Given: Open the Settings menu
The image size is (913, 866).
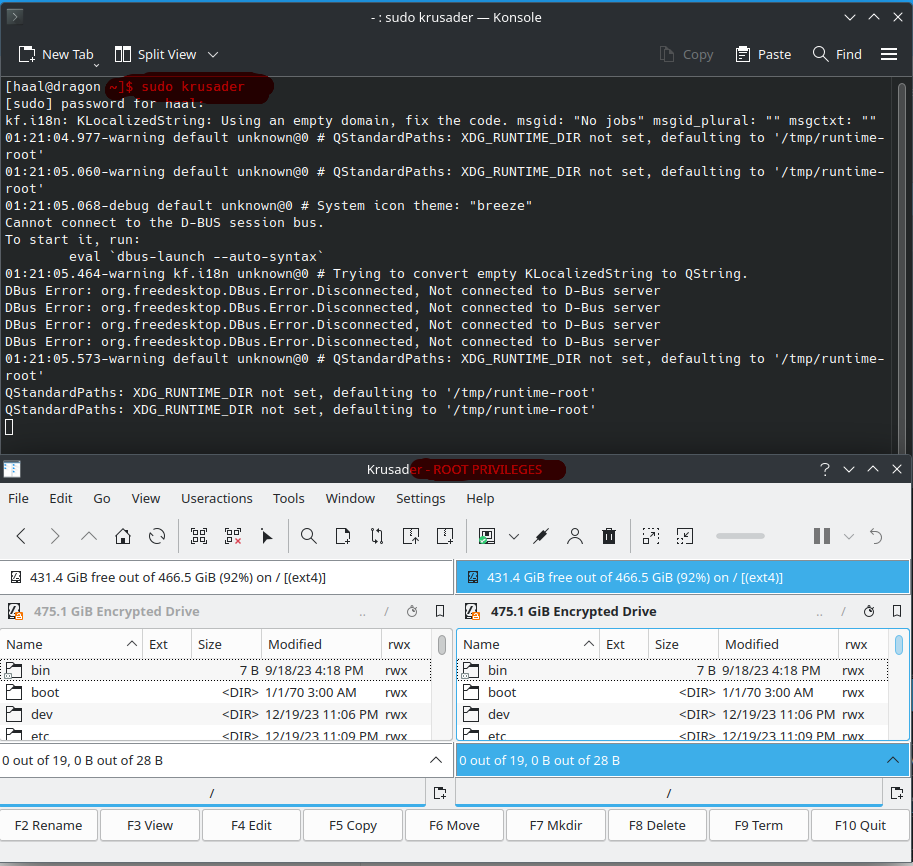Looking at the screenshot, I should click(420, 499).
